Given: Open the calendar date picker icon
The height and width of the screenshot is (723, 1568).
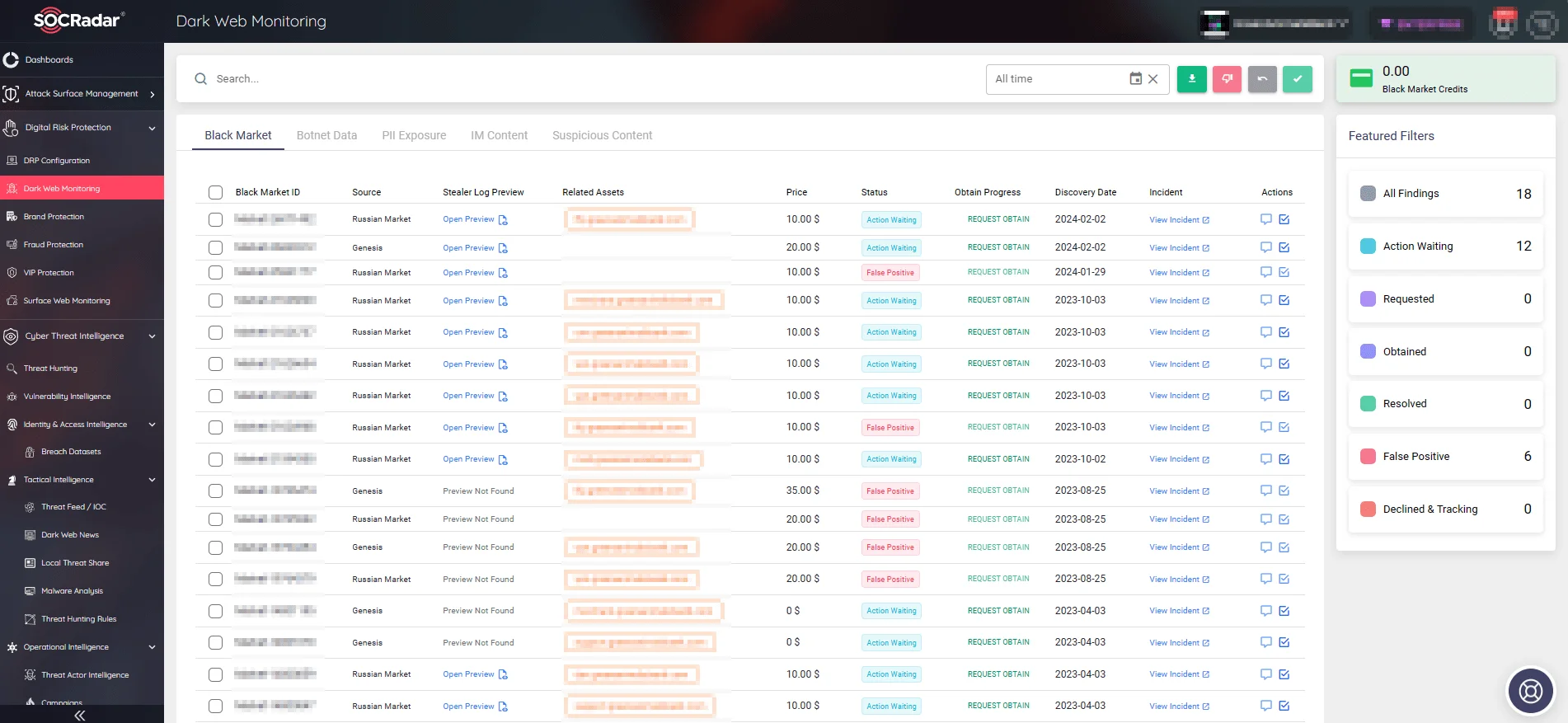Looking at the screenshot, I should tap(1135, 78).
